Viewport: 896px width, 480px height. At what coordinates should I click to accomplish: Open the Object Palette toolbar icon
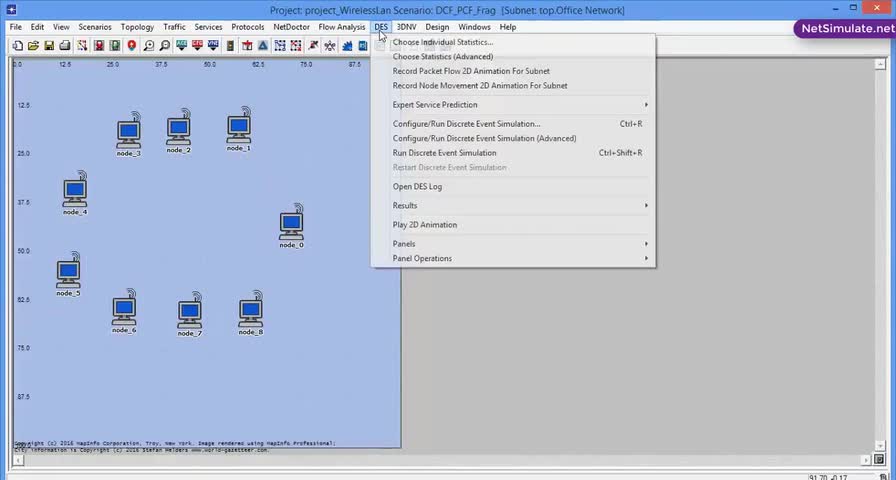coord(82,46)
